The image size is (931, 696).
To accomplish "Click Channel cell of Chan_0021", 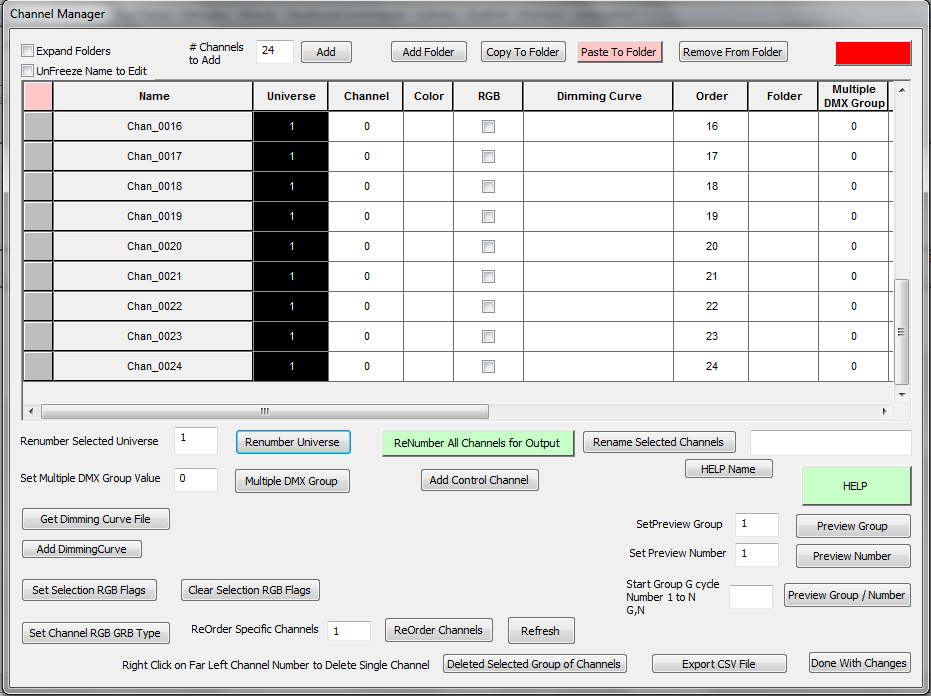I will pyautogui.click(x=366, y=276).
